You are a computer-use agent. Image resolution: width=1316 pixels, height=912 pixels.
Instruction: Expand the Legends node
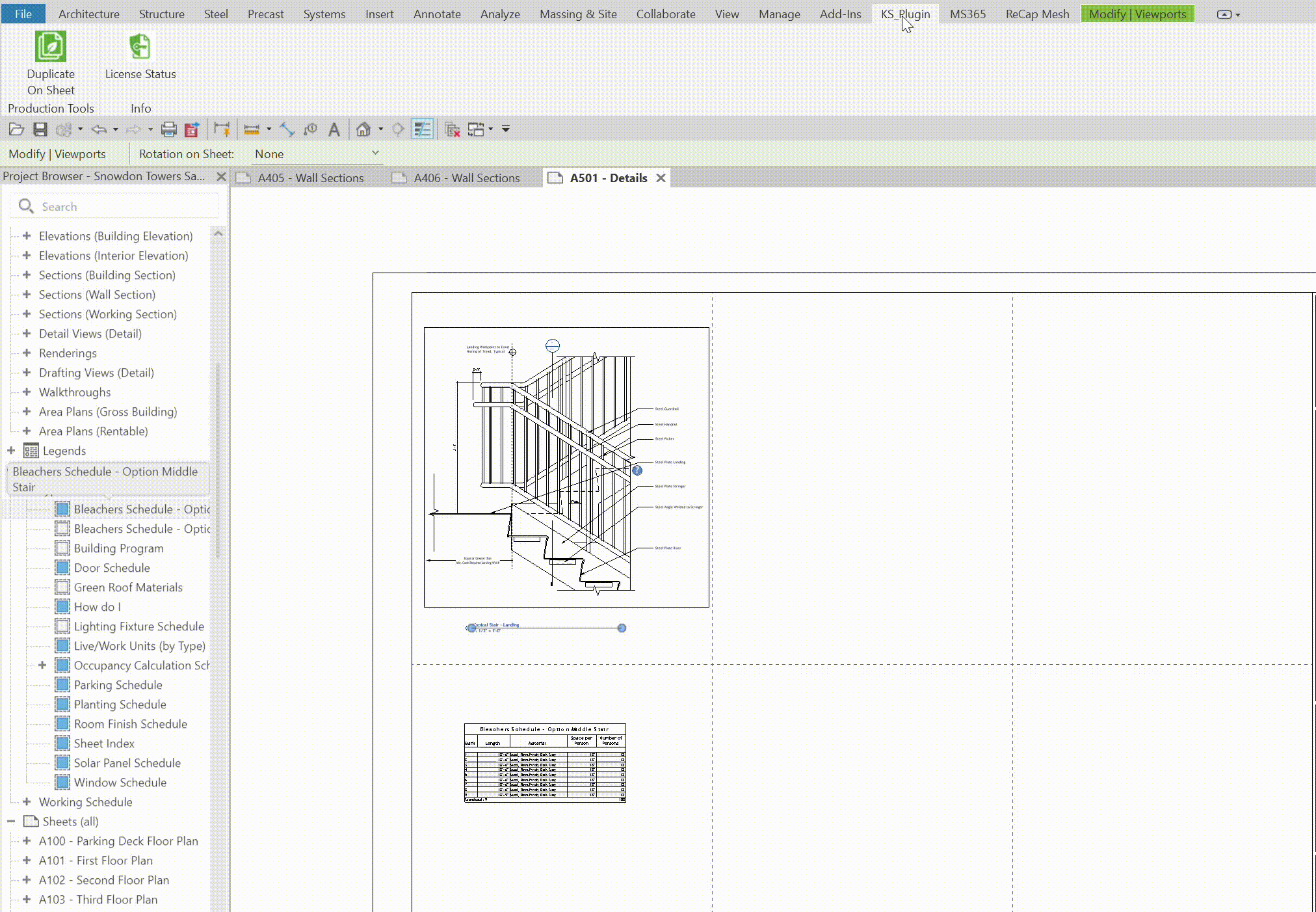[x=11, y=450]
